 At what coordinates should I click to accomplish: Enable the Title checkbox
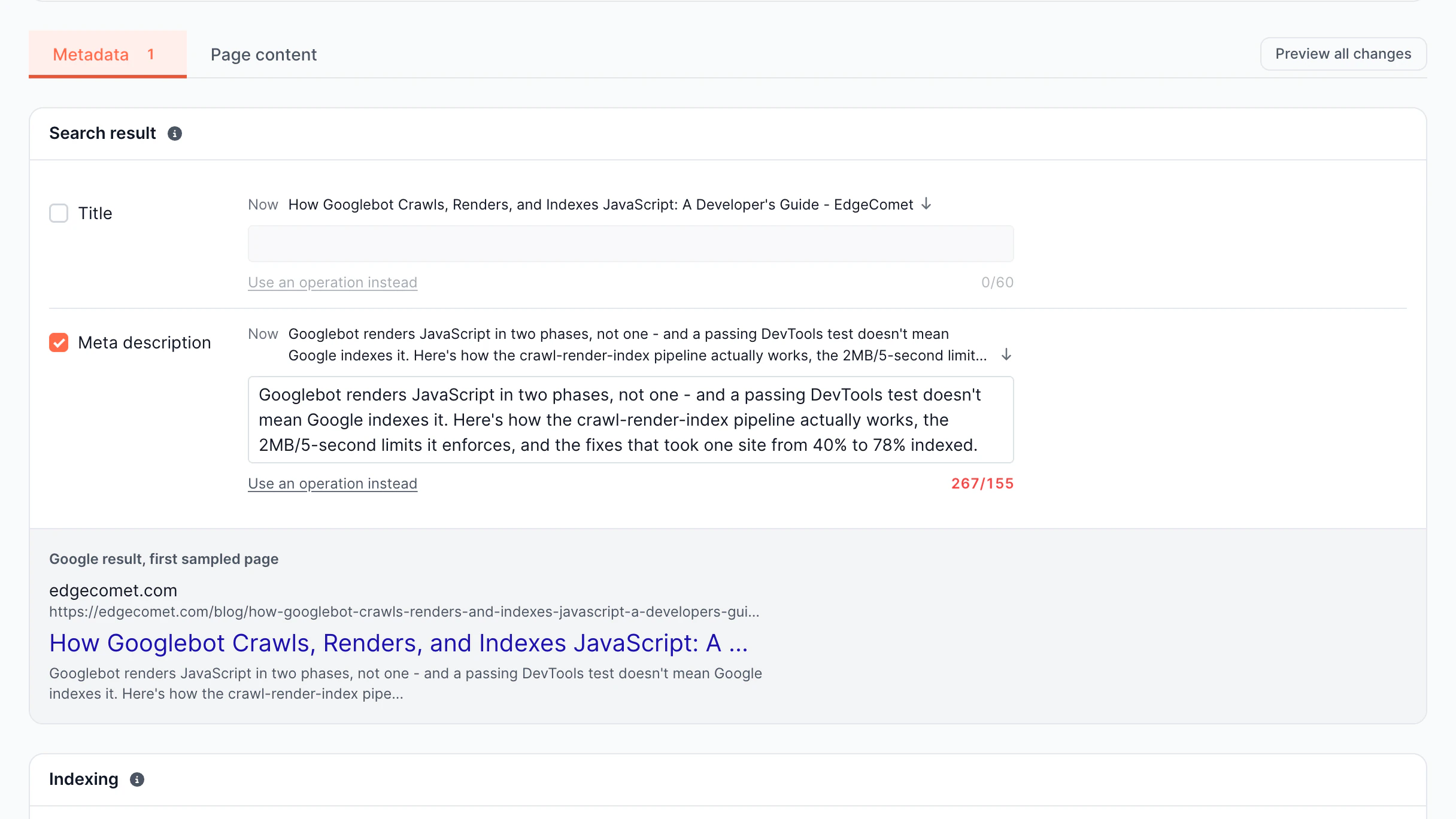click(59, 213)
